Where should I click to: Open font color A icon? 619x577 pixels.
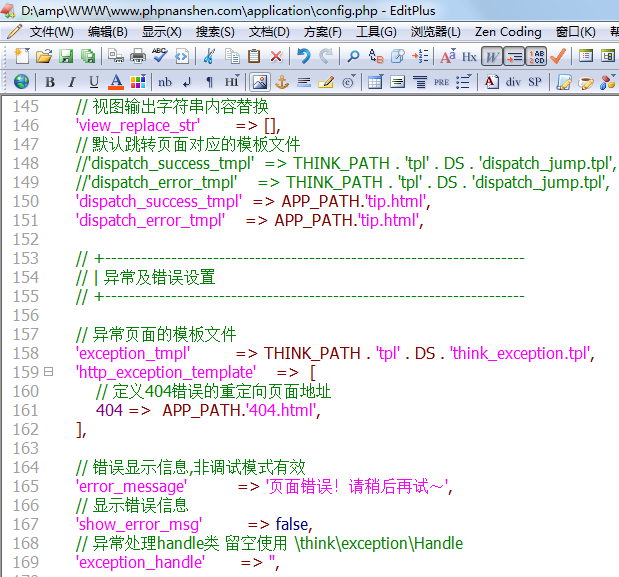click(x=116, y=82)
